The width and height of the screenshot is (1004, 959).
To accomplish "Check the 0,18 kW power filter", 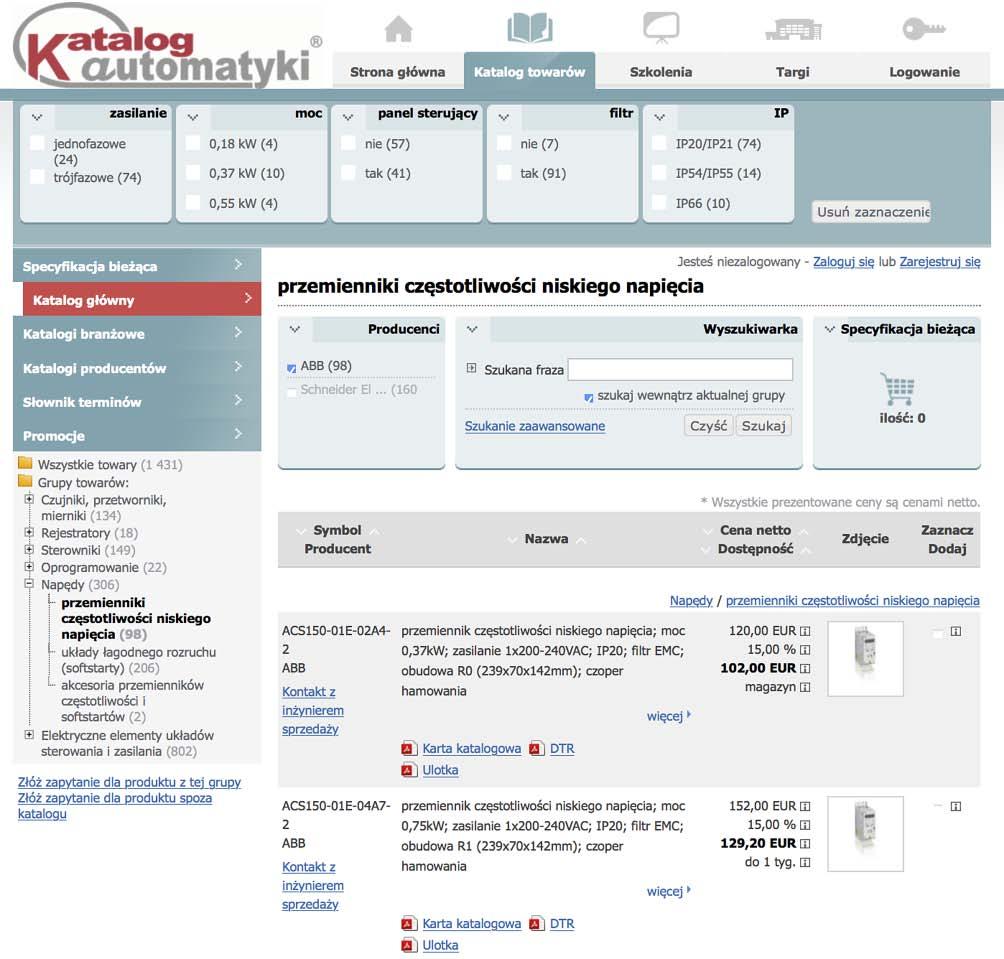I will tap(193, 143).
